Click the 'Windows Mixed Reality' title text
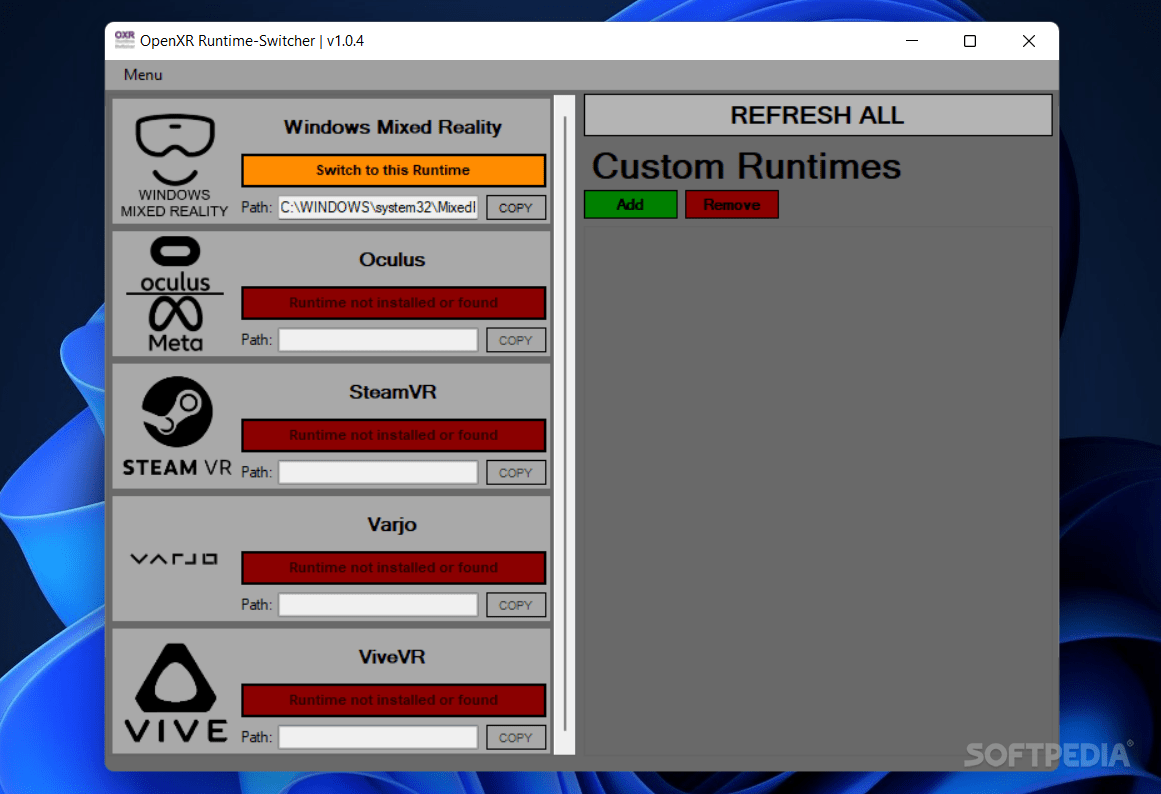 coord(392,127)
